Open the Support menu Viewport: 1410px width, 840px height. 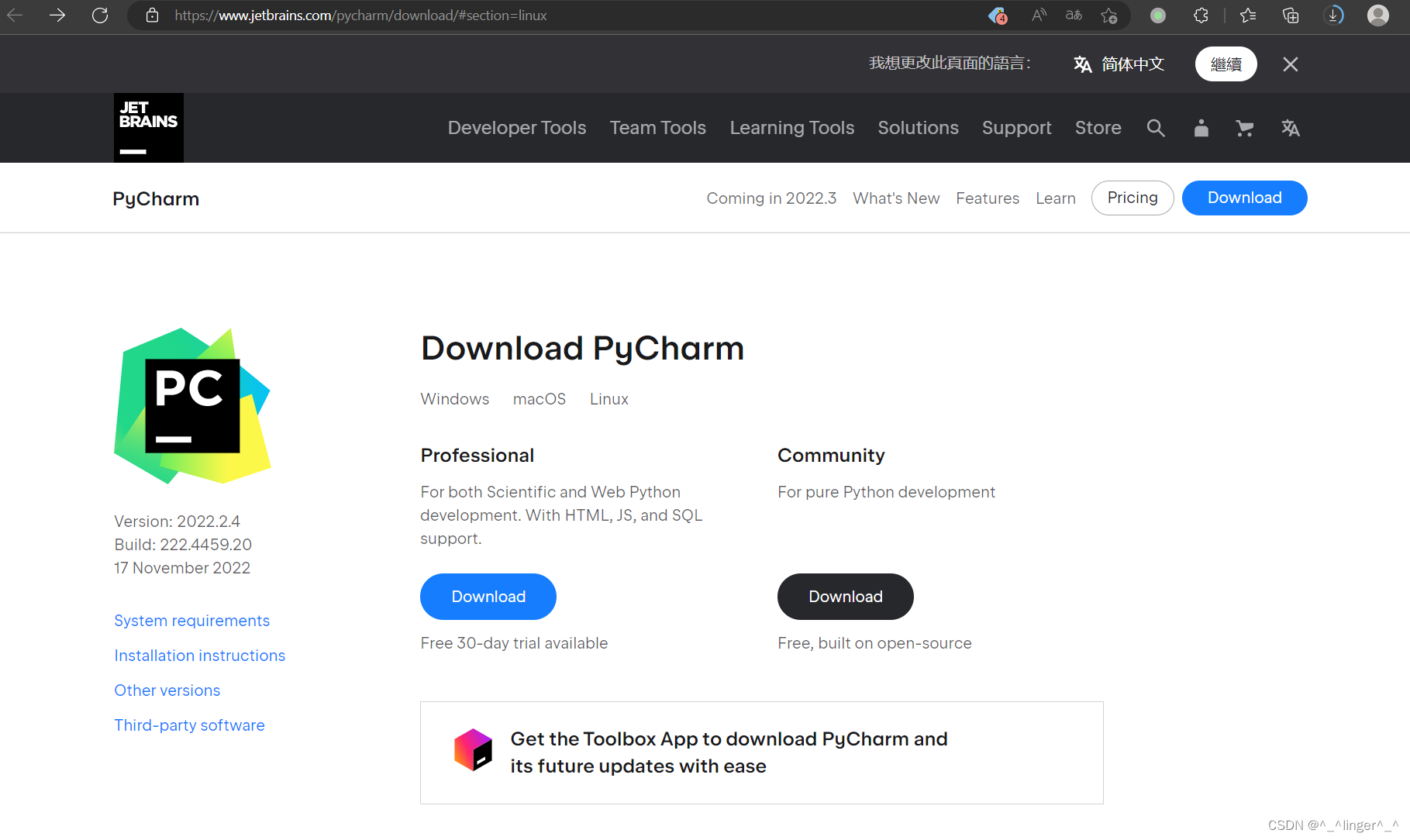[1017, 128]
